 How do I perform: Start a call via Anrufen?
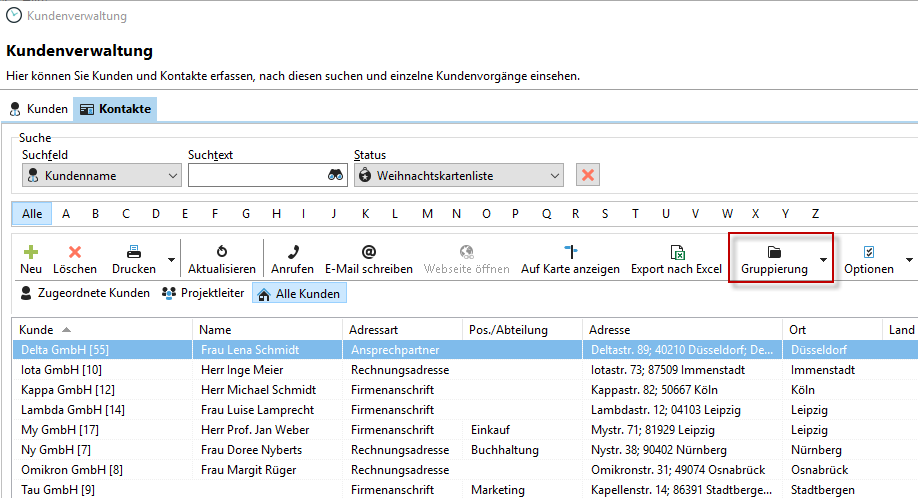[292, 253]
